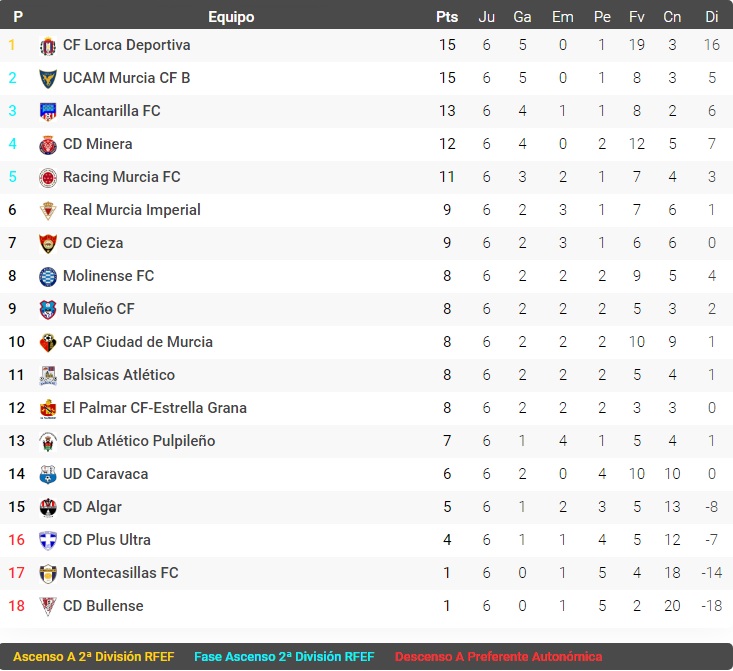Open El Palmar CF-Estrella Grana team link

pos(154,408)
